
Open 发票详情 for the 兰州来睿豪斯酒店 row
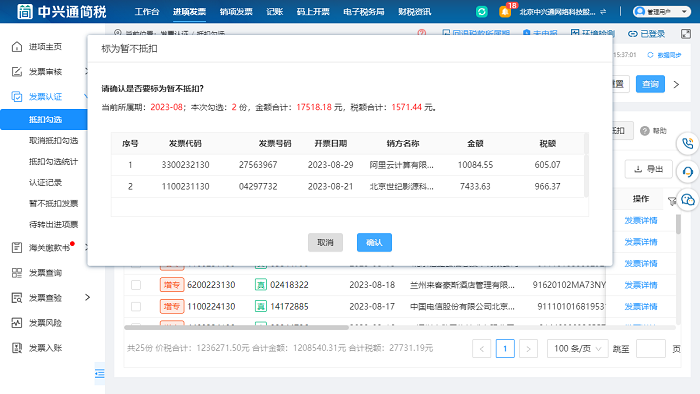click(641, 285)
